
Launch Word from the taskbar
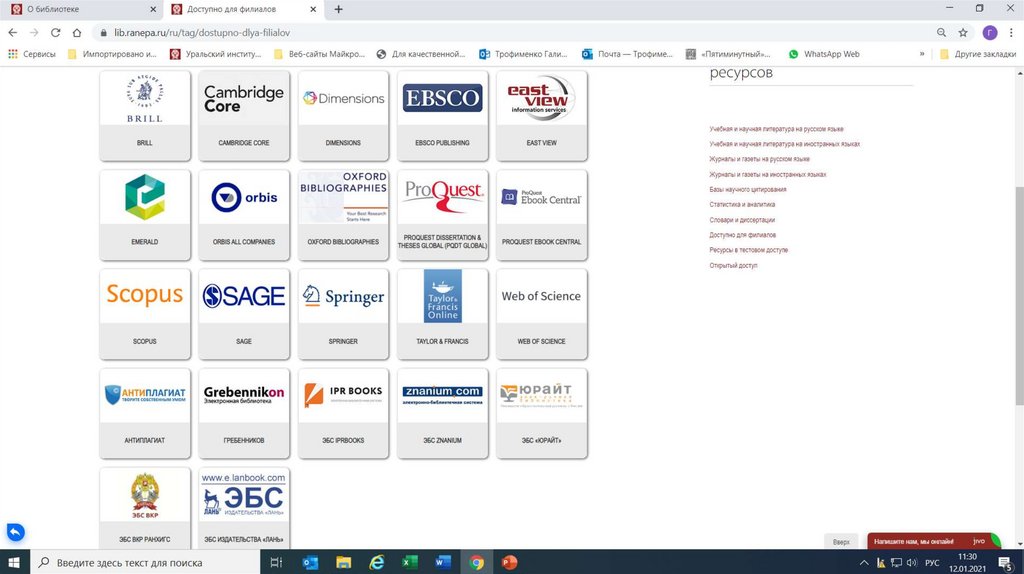click(x=443, y=562)
